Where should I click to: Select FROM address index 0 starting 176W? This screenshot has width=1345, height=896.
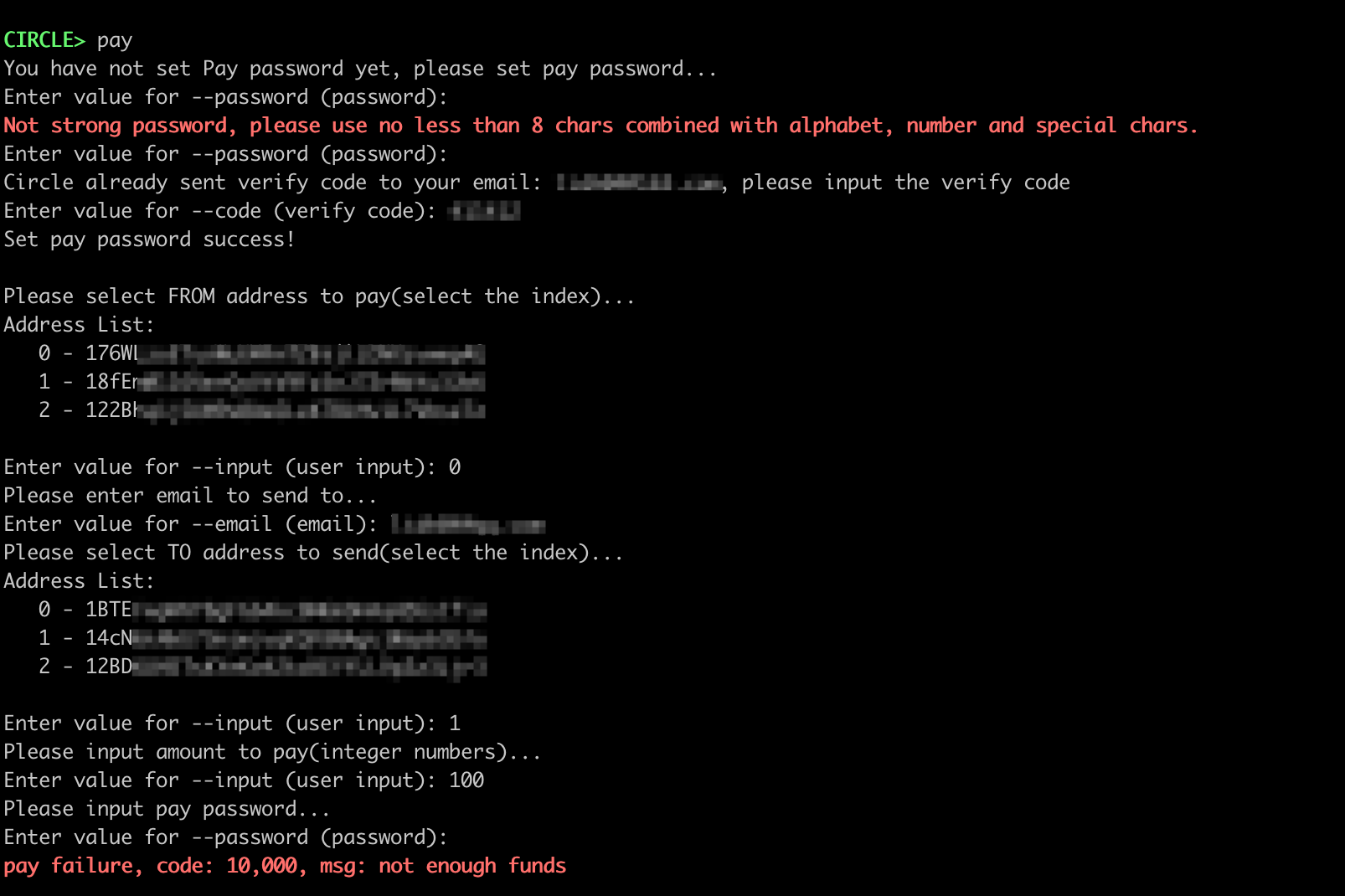(261, 353)
